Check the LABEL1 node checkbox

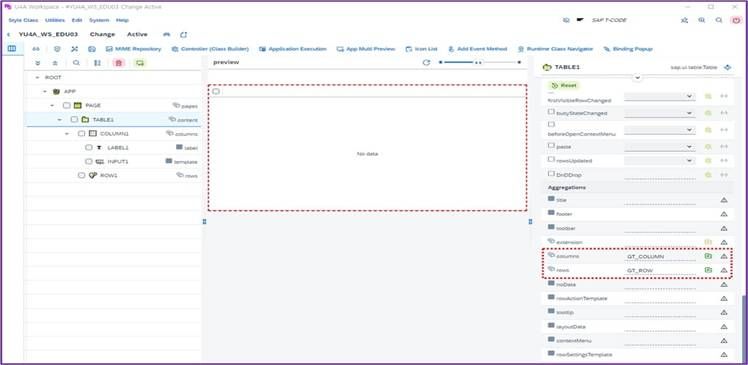coord(89,147)
